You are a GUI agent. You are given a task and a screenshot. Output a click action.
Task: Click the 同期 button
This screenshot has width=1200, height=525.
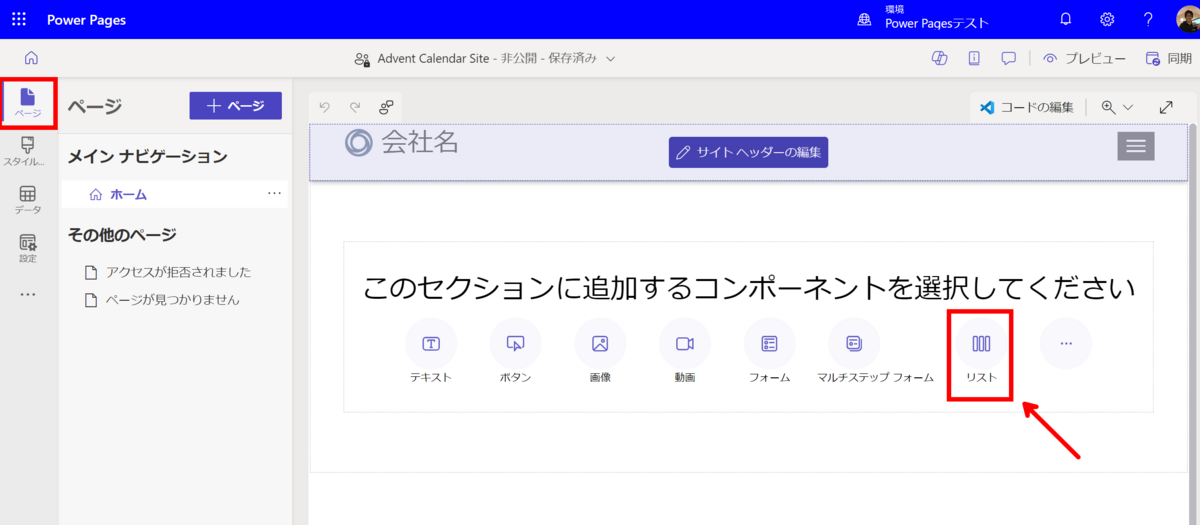click(1168, 58)
